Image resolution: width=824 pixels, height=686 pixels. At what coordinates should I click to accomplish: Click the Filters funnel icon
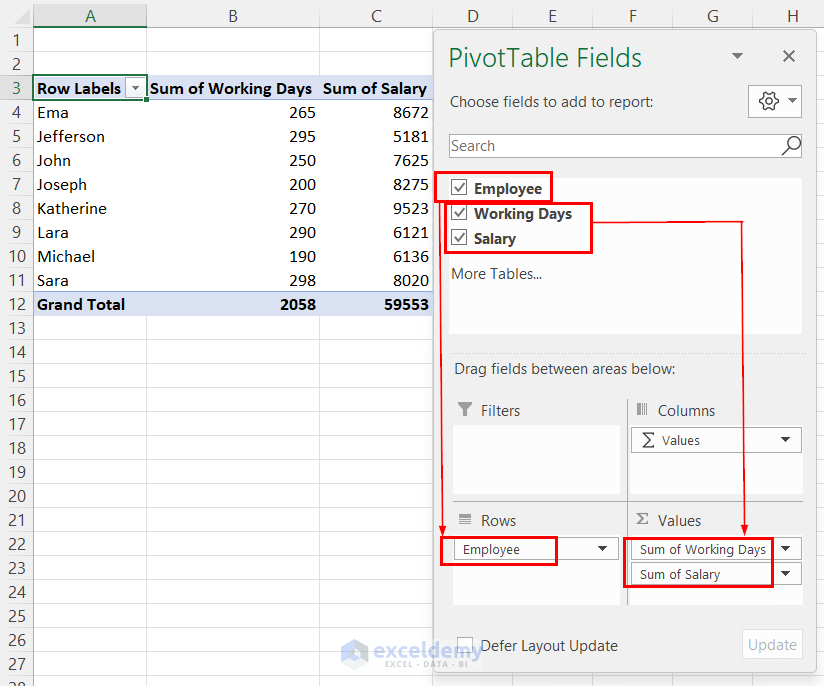point(466,410)
